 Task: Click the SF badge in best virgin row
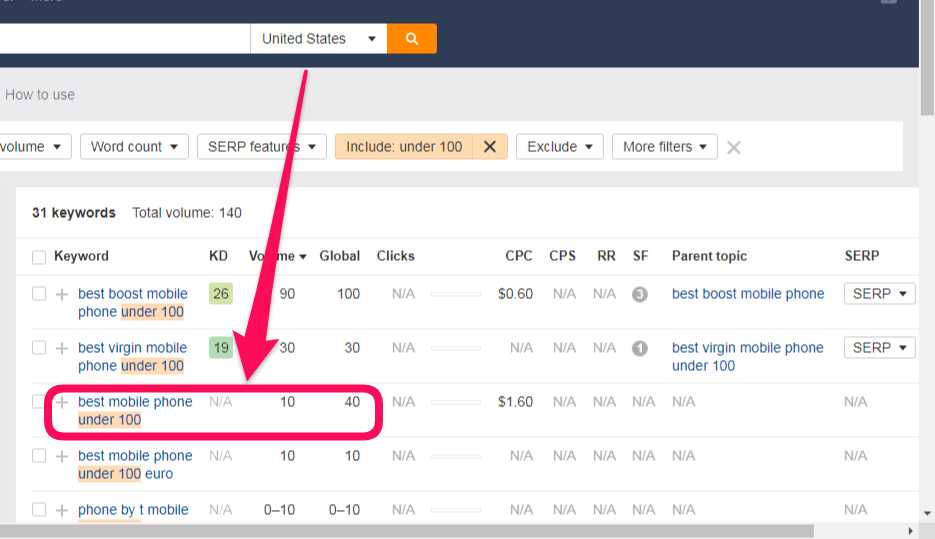[639, 348]
